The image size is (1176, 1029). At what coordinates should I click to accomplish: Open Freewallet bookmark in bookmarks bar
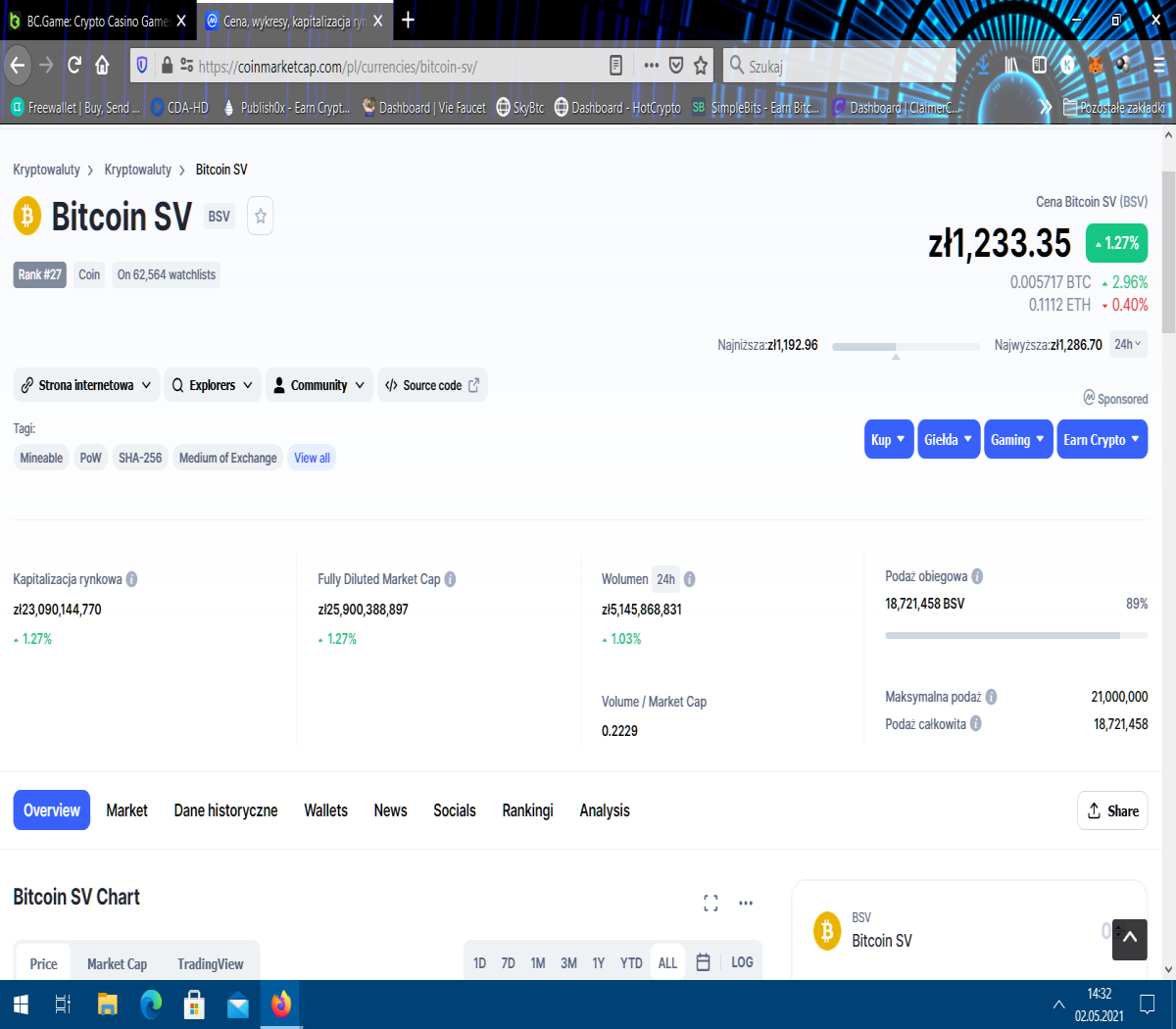(75, 108)
